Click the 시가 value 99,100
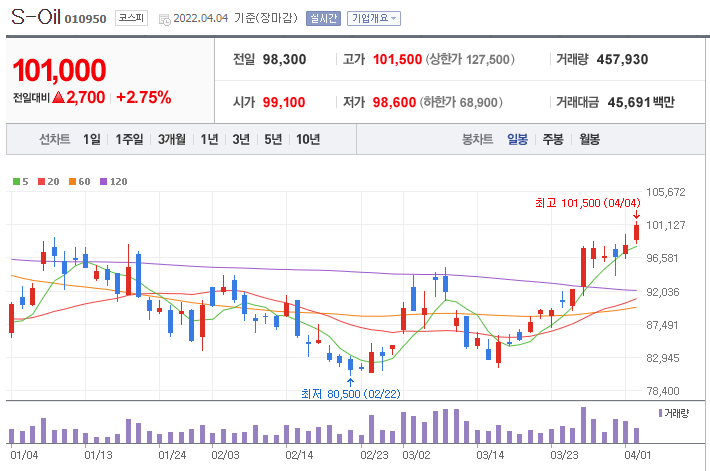This screenshot has width=710, height=471. click(284, 102)
